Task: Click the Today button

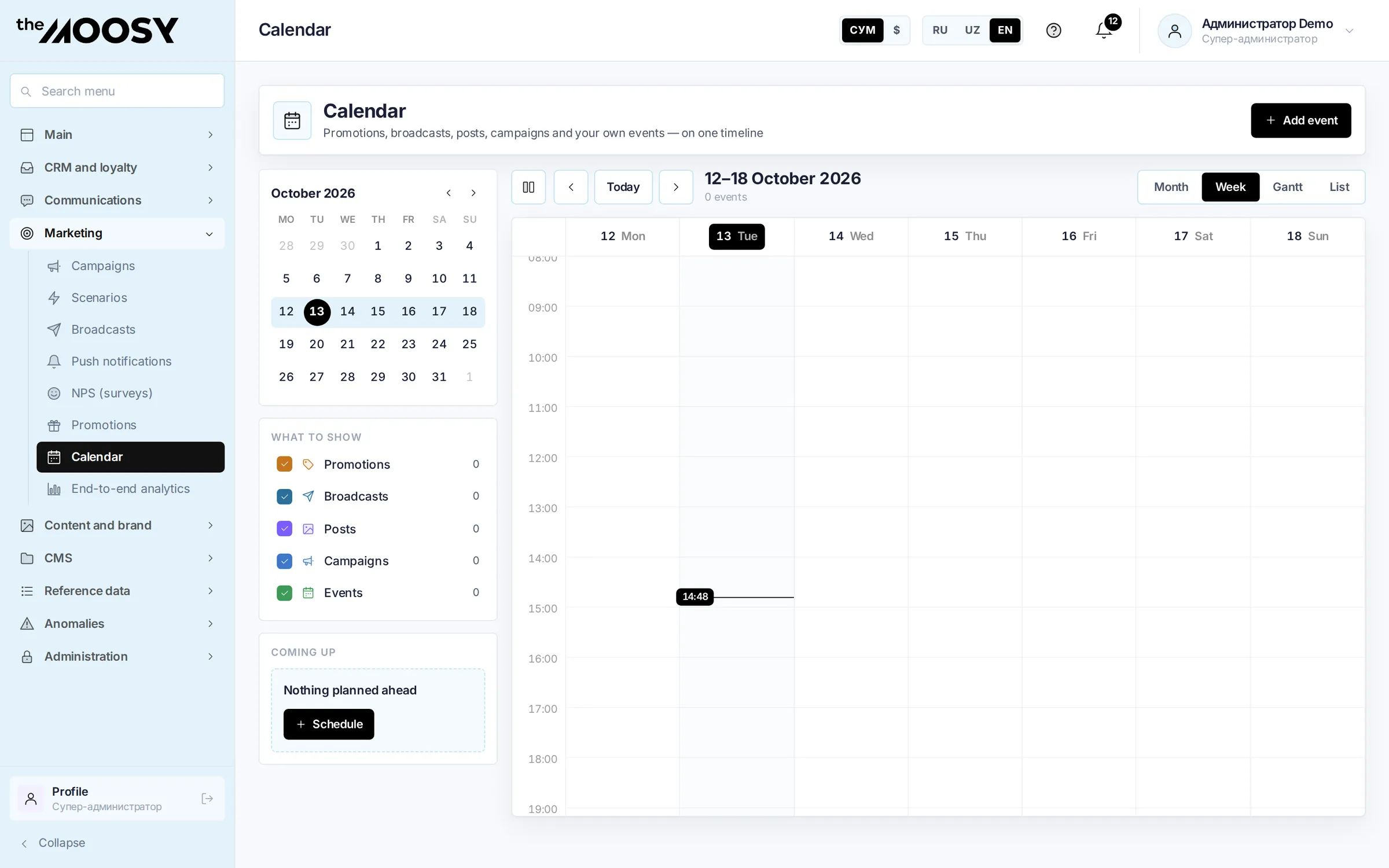Action: (x=623, y=187)
